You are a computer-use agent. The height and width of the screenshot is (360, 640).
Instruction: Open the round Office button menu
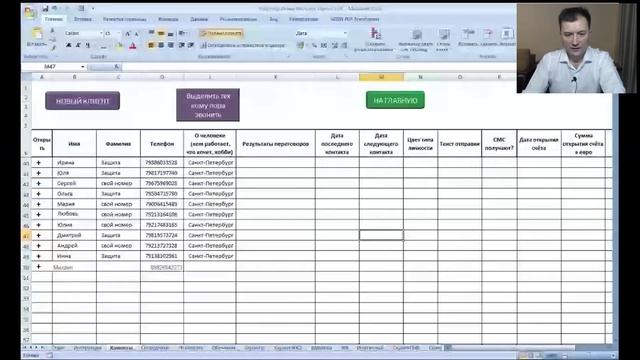[31, 12]
